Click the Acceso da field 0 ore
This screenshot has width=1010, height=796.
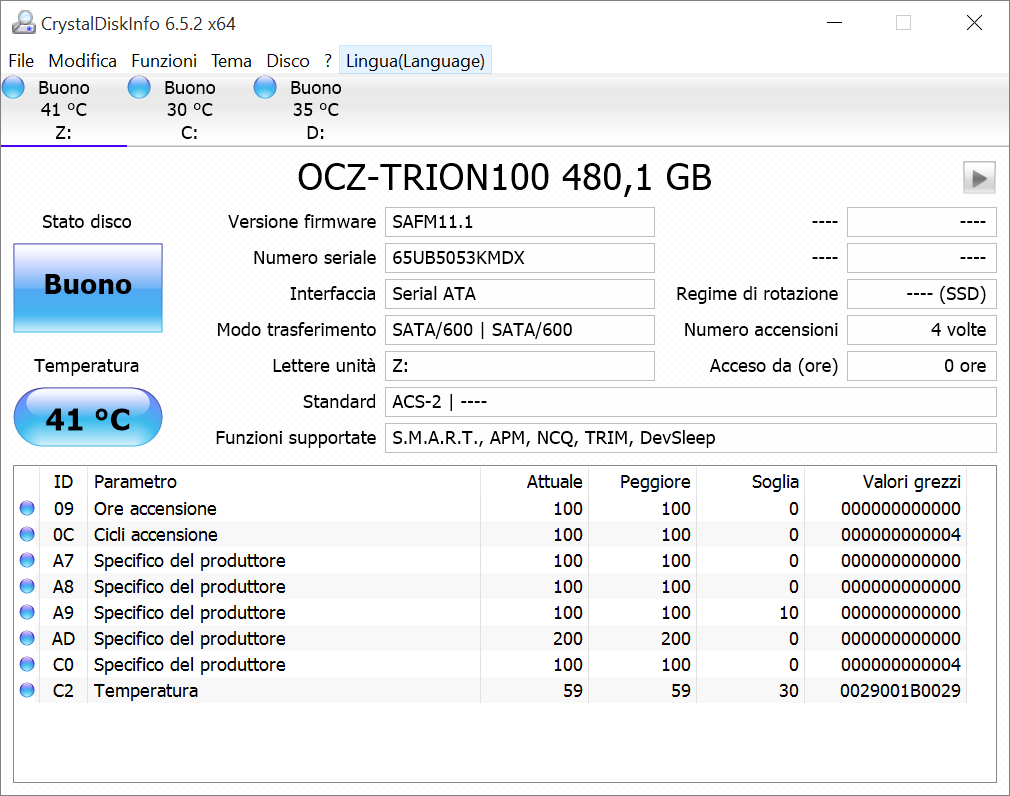click(x=922, y=366)
